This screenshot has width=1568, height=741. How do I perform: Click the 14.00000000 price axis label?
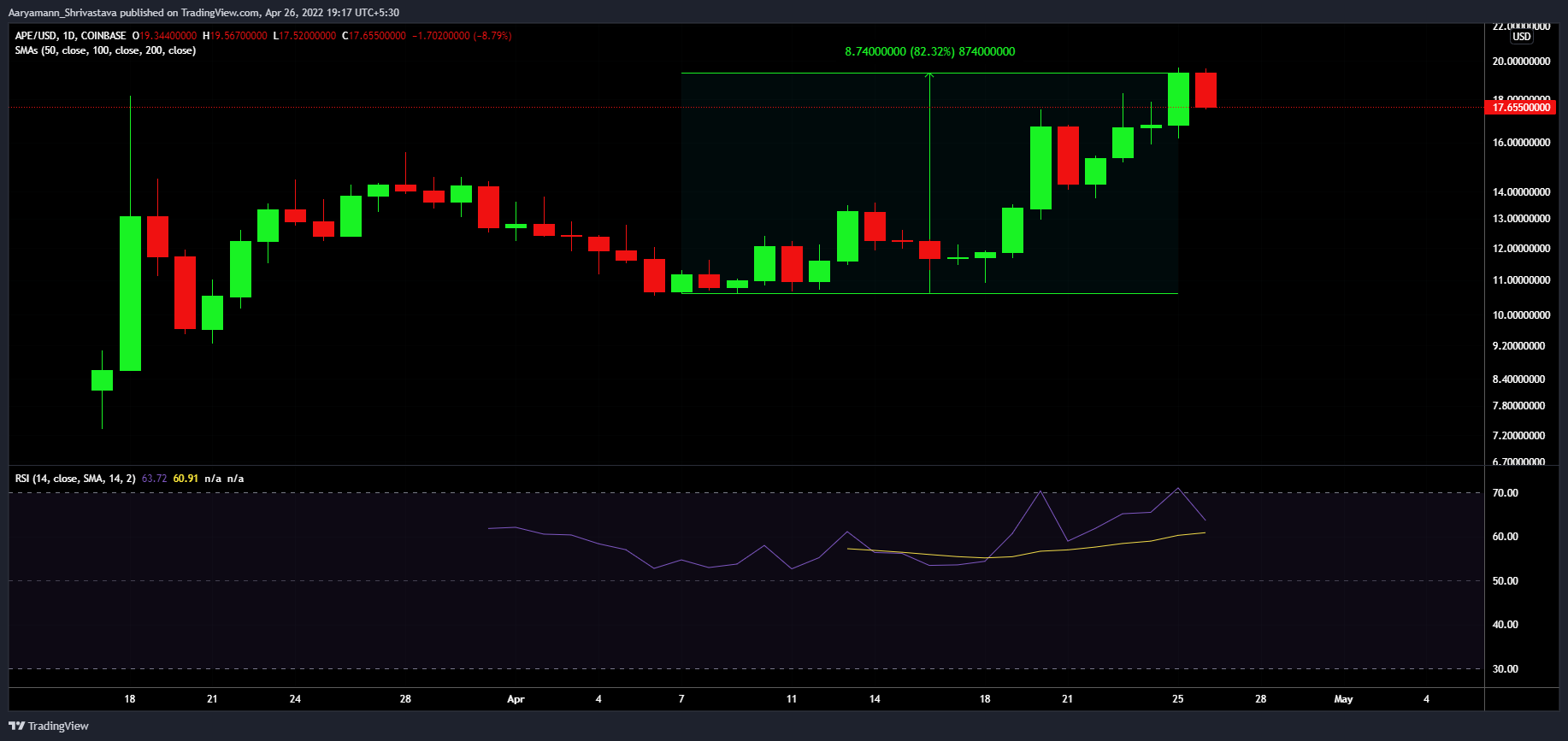tap(1521, 192)
